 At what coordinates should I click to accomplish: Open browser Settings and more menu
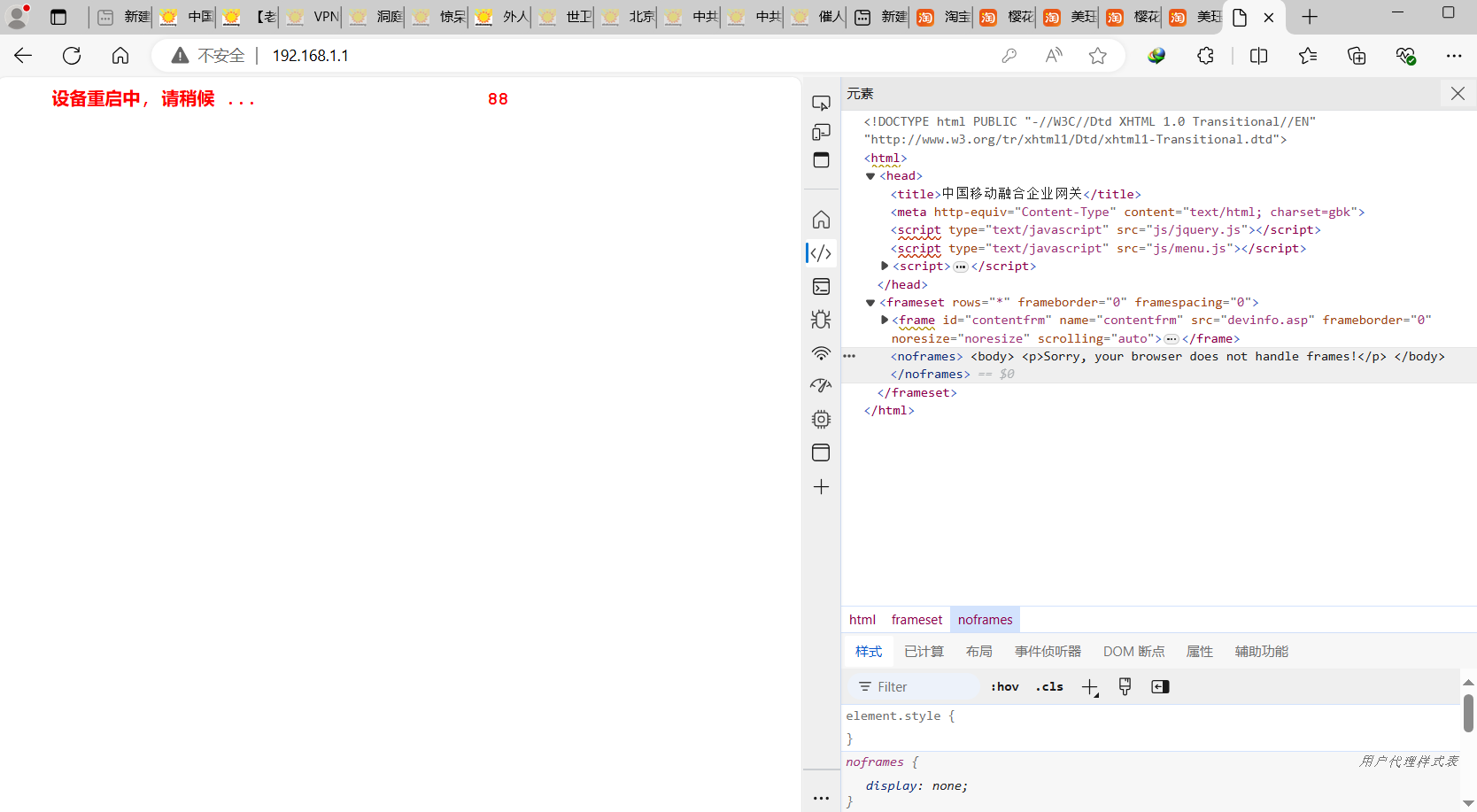(1454, 56)
